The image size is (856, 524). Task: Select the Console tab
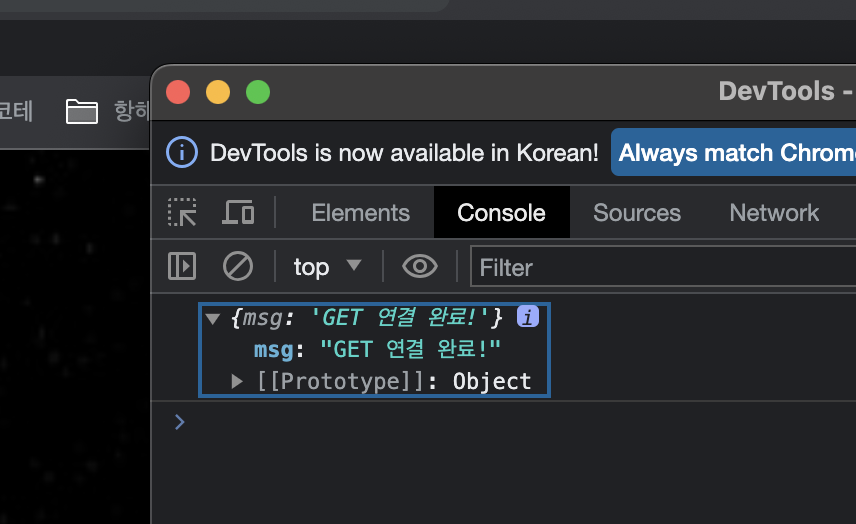501,212
